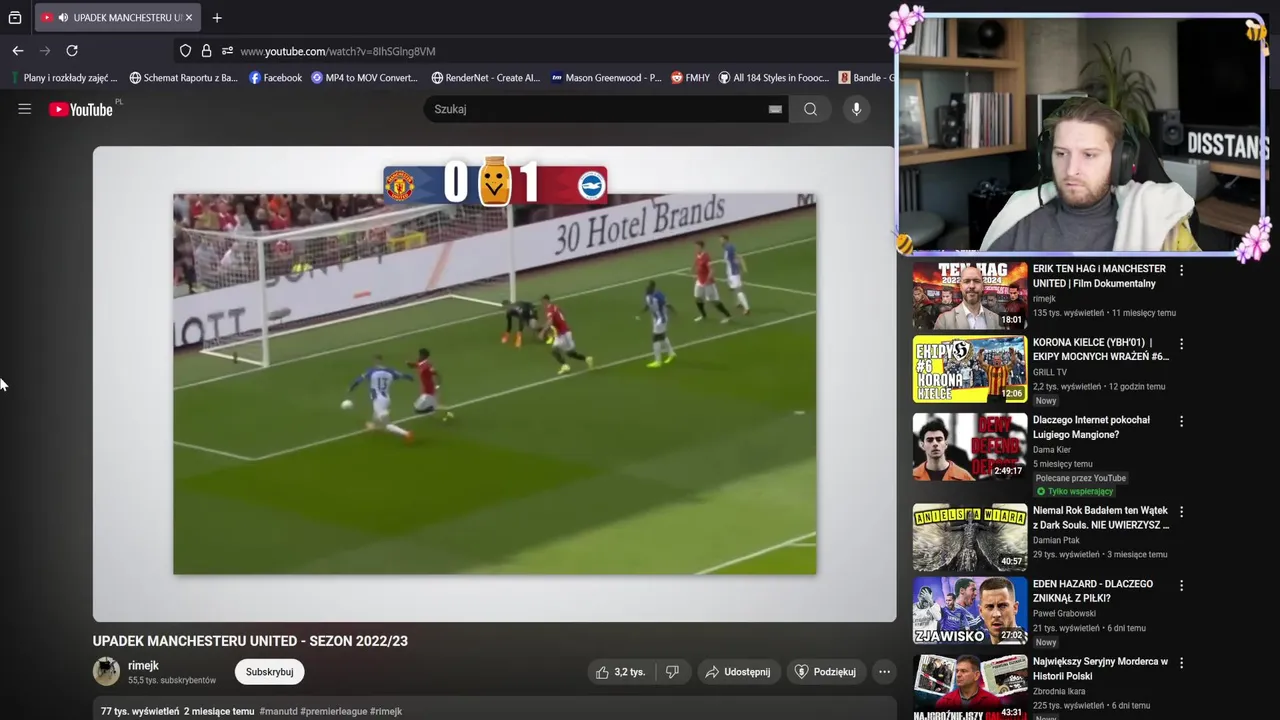The width and height of the screenshot is (1280, 720).
Task: Close the UPADEK MANCHESTERU tab
Action: 190,18
